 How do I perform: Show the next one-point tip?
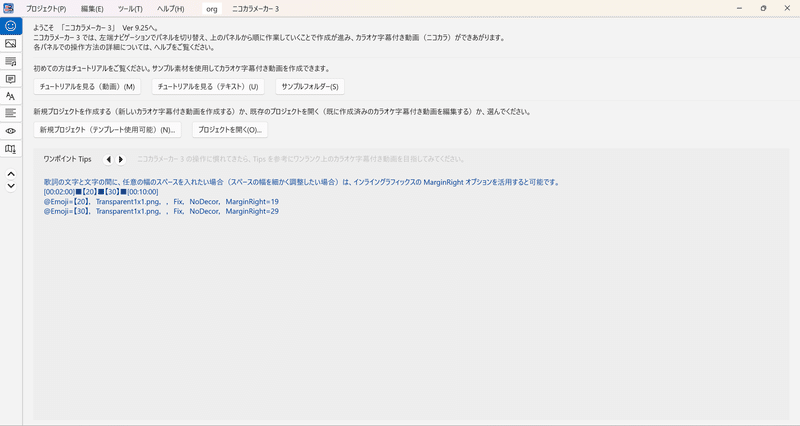coord(121,160)
